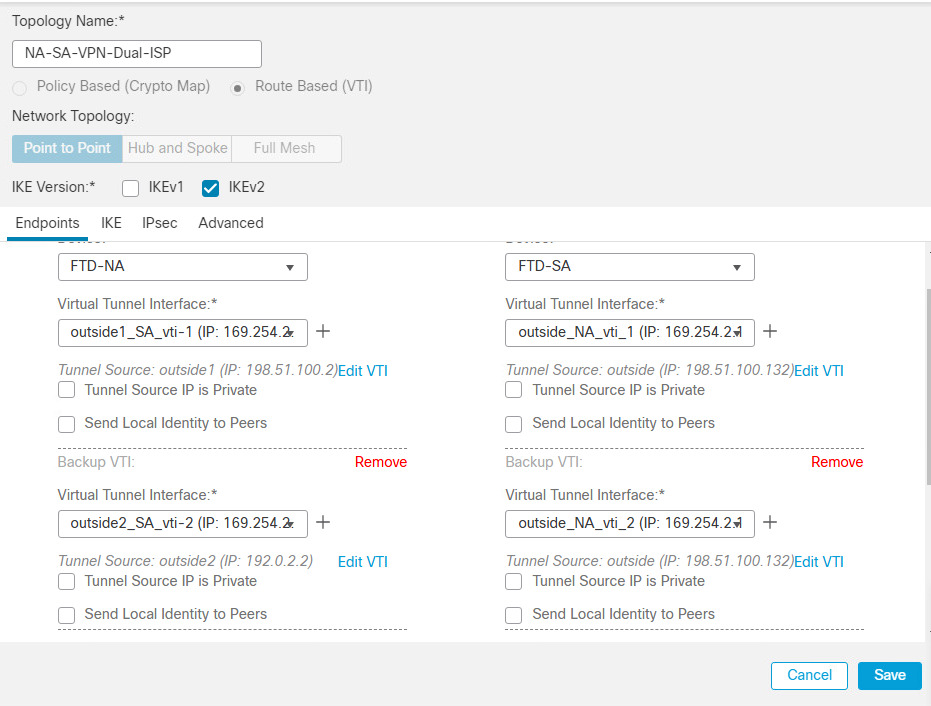Add new VTI beside outside2_SA_vti-2 dropdown
This screenshot has width=931, height=706.
(323, 523)
